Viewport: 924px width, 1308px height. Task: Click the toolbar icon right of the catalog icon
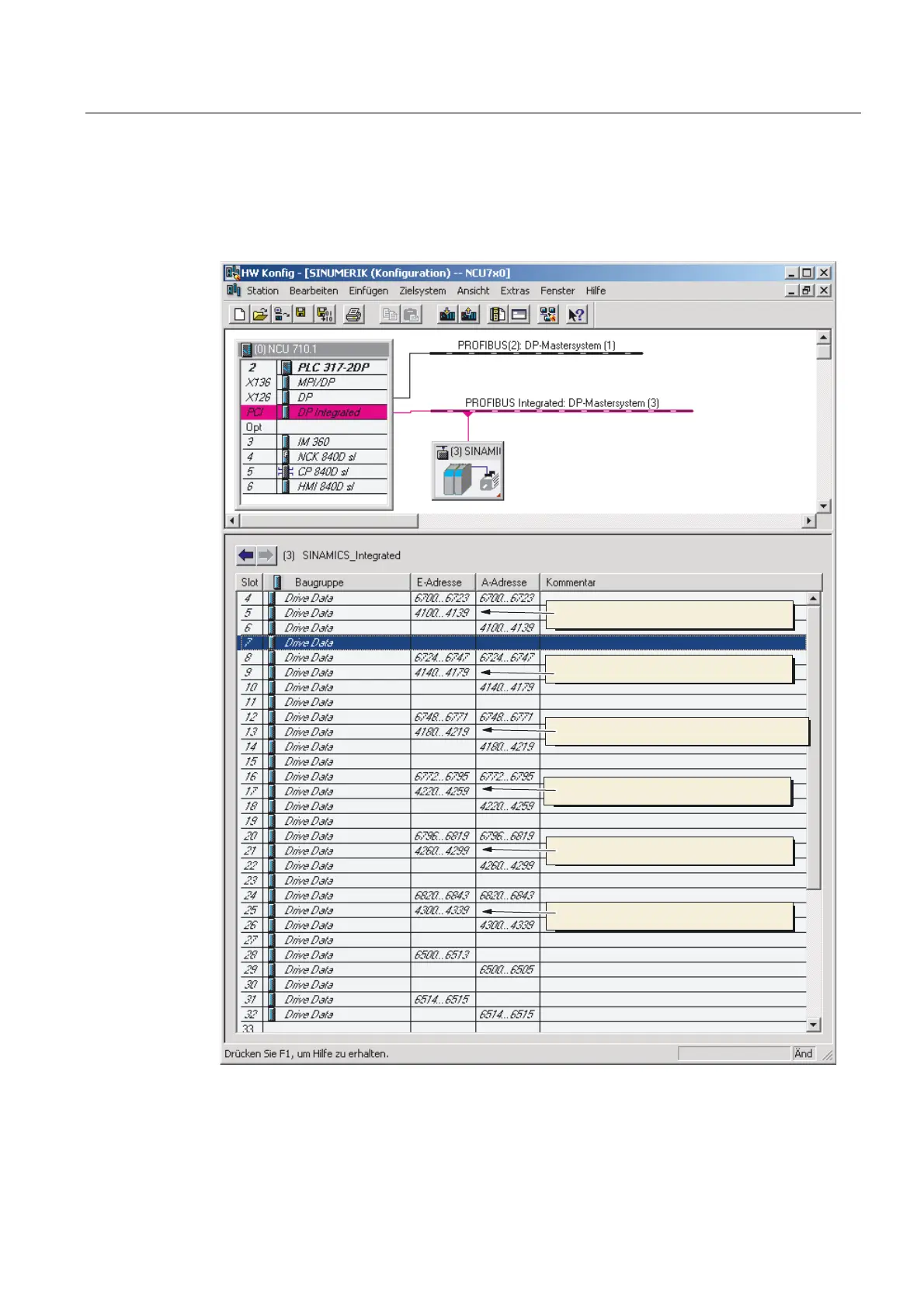click(519, 315)
